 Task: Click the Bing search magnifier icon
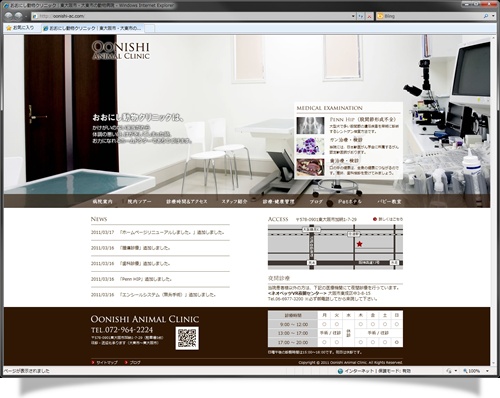point(486,16)
